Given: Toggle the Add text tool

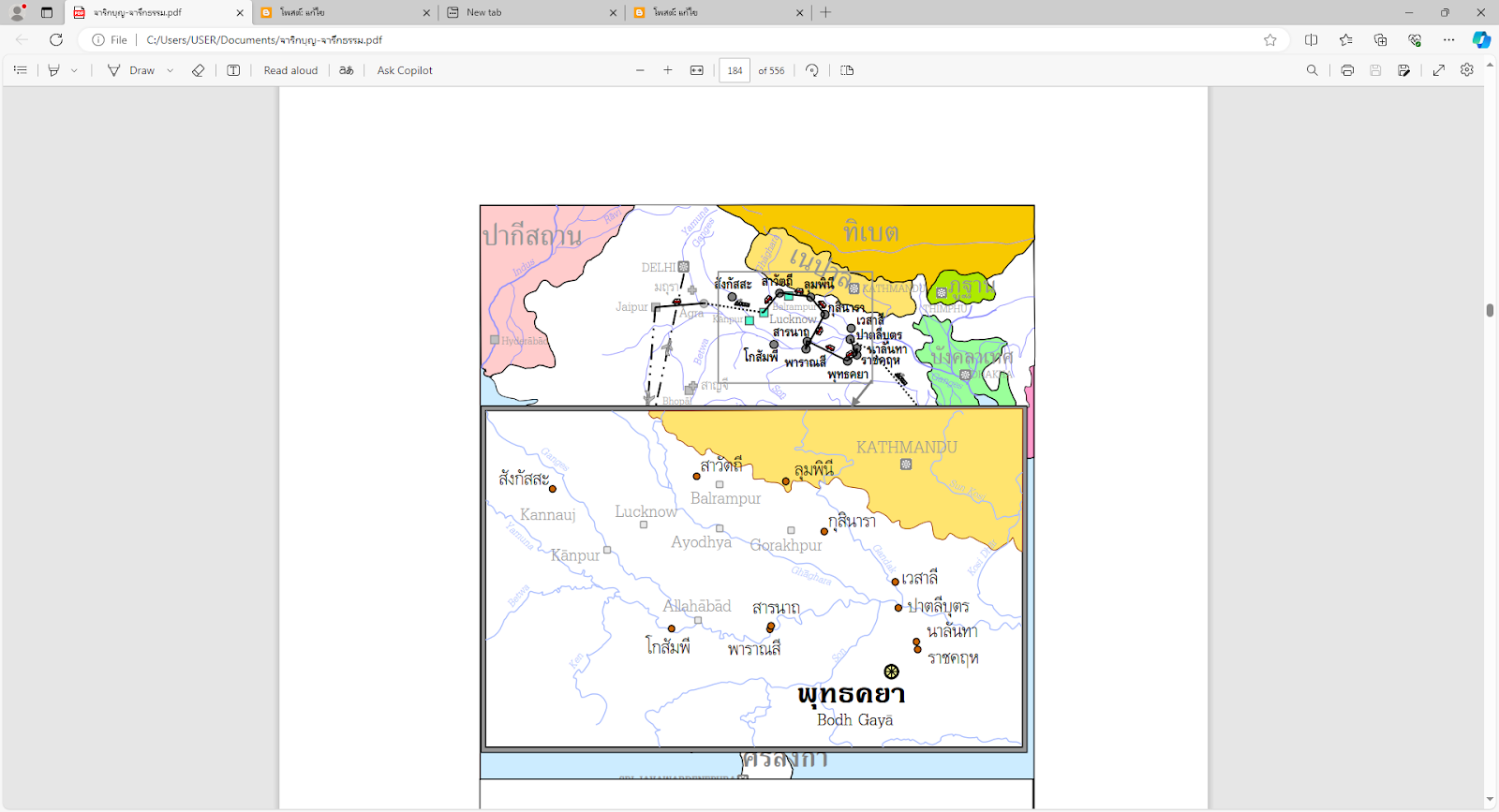Looking at the screenshot, I should [x=233, y=70].
